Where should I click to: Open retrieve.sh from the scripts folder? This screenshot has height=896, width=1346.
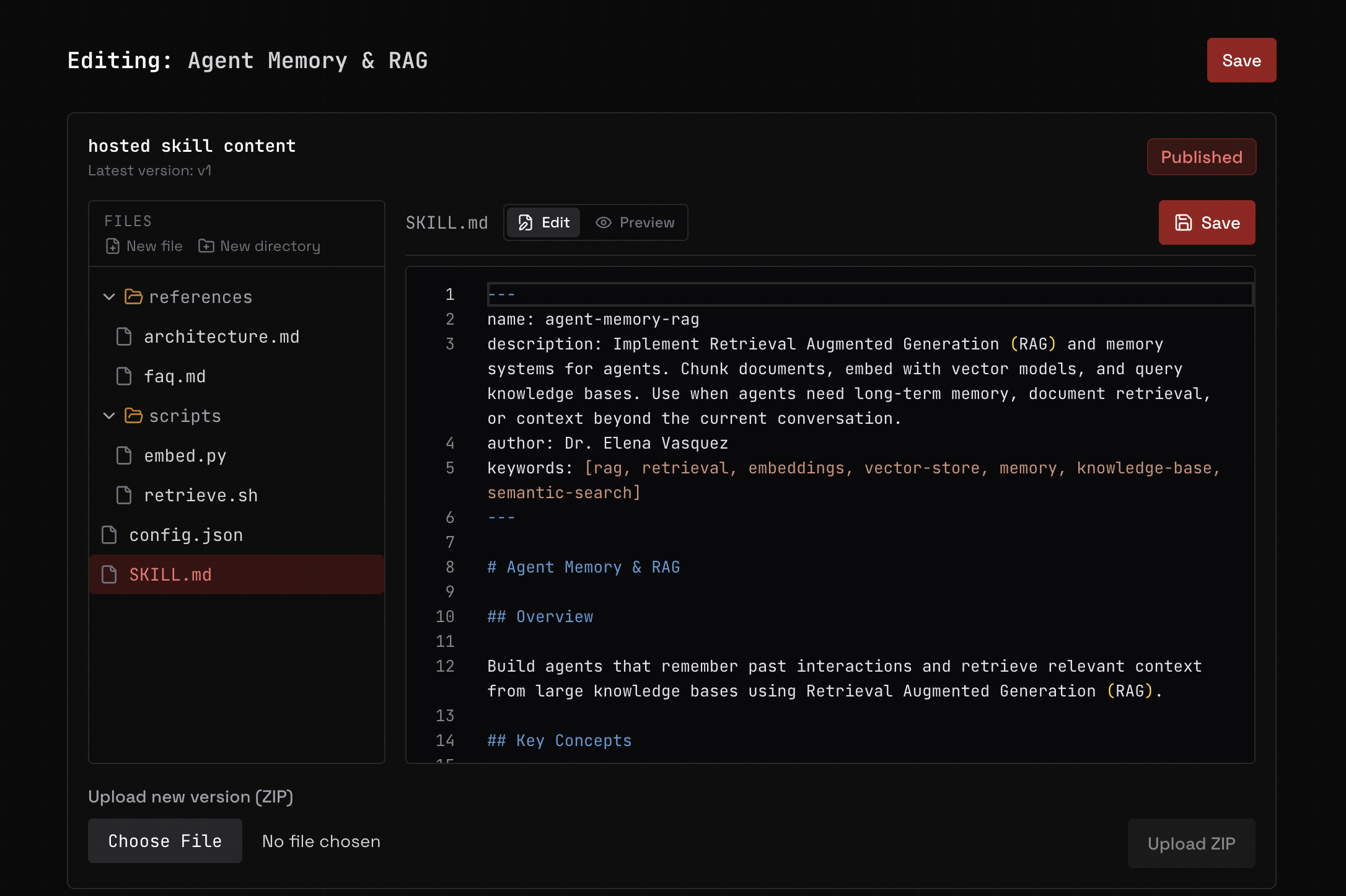coord(200,496)
